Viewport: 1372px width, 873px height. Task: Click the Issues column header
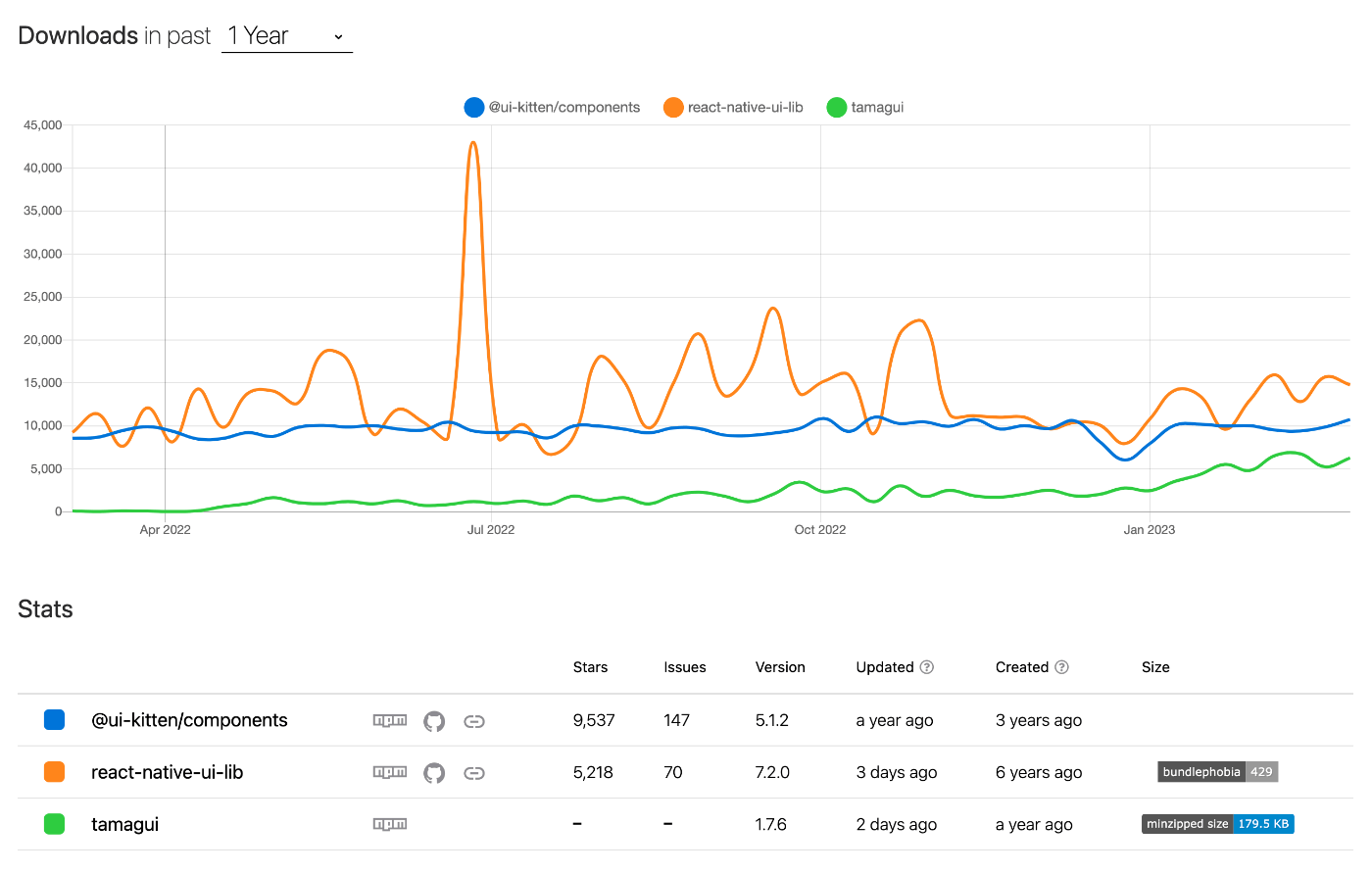coord(685,667)
